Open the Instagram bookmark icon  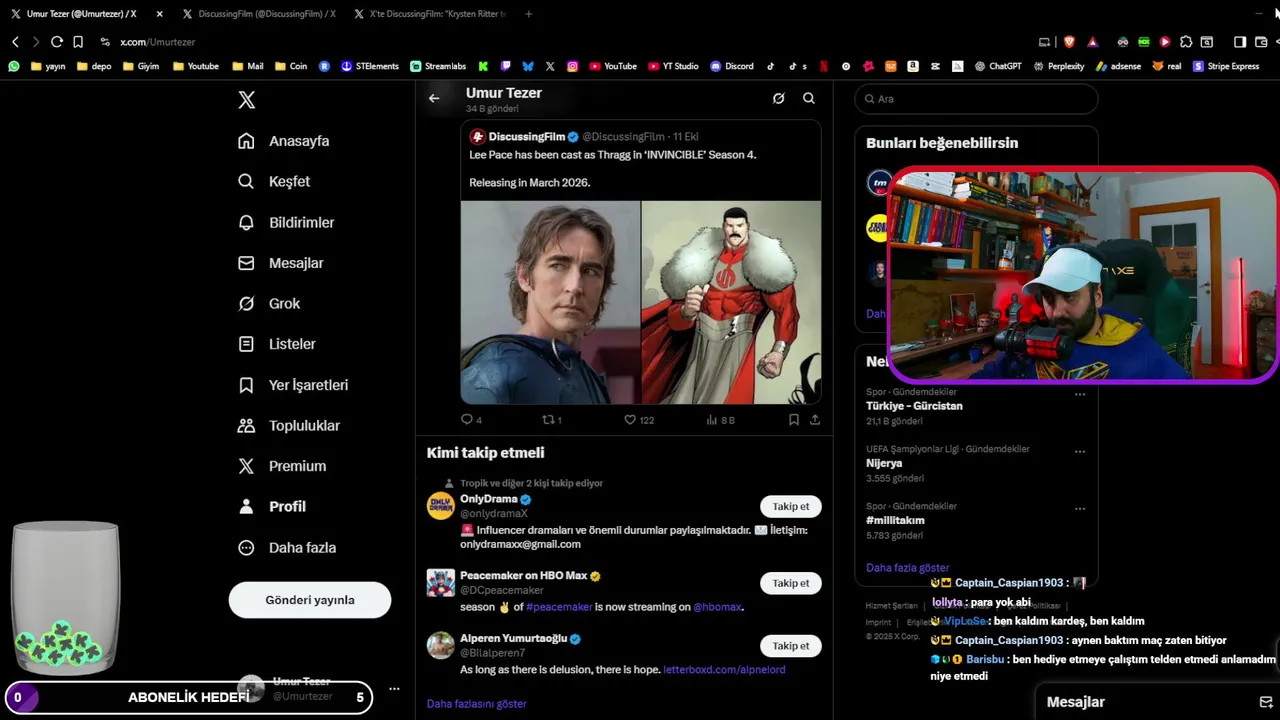(x=573, y=66)
